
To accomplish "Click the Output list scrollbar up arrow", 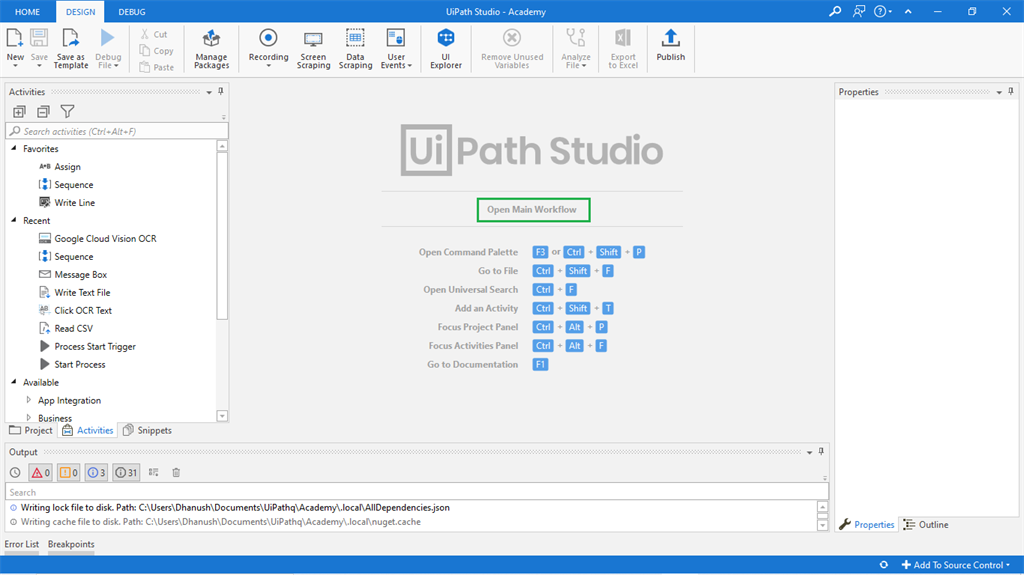I will pos(822,507).
